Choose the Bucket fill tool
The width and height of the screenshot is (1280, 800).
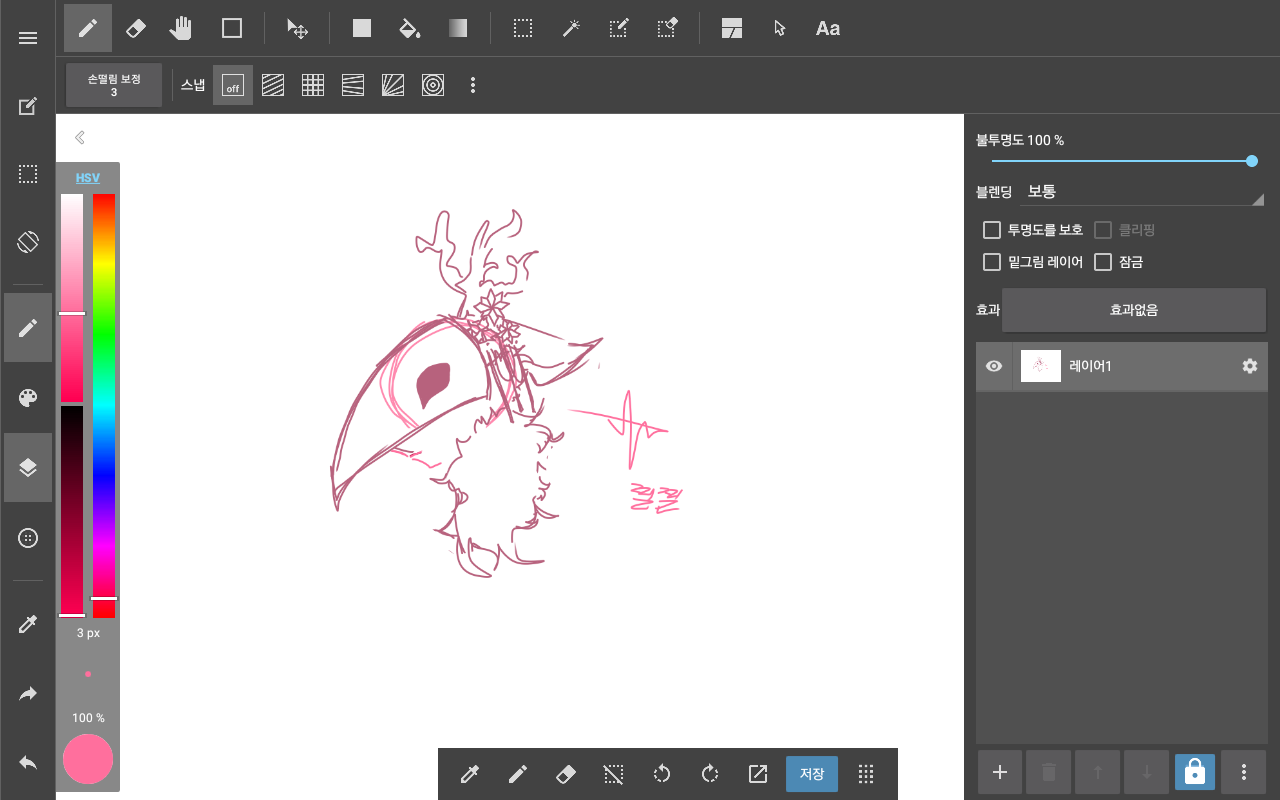(x=409, y=28)
